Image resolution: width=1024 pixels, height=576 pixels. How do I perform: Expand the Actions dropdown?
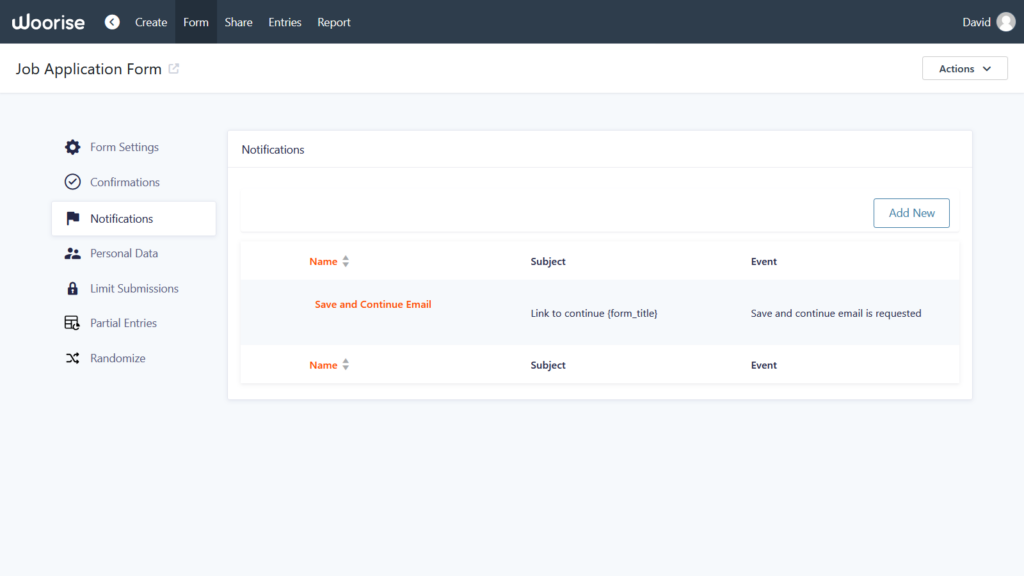pos(964,68)
